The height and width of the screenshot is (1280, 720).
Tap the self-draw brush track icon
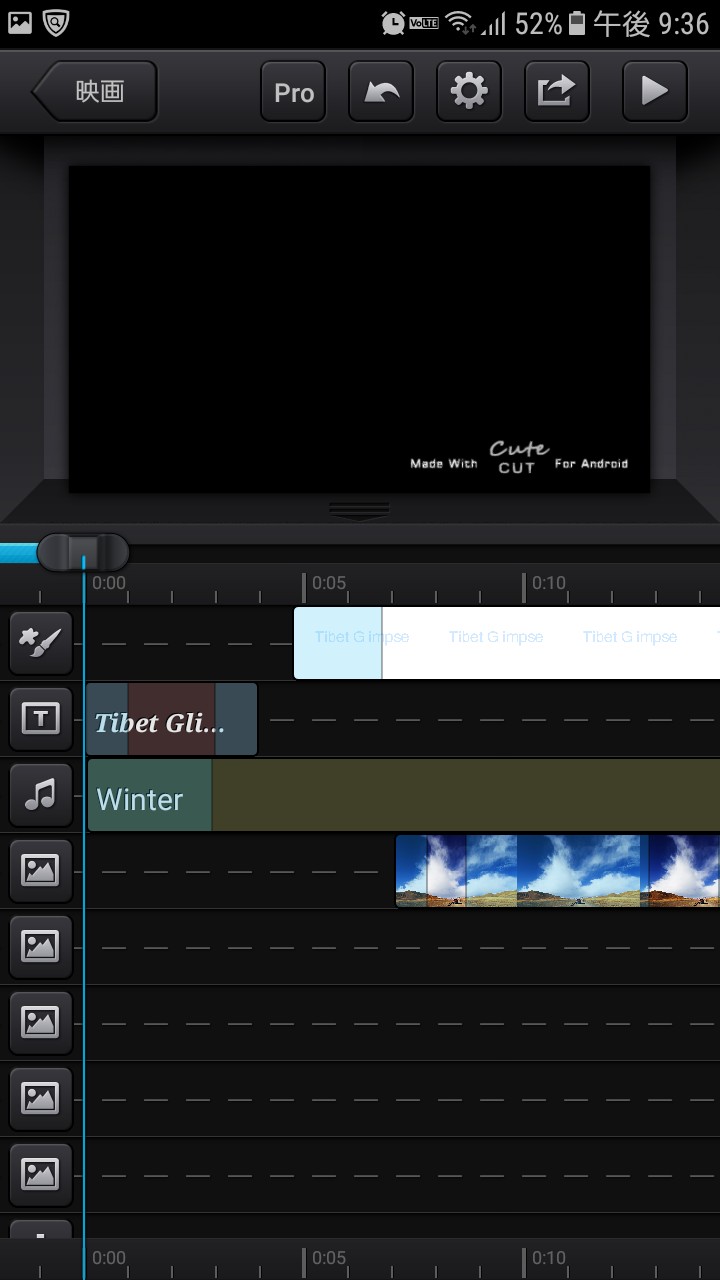pyautogui.click(x=40, y=643)
